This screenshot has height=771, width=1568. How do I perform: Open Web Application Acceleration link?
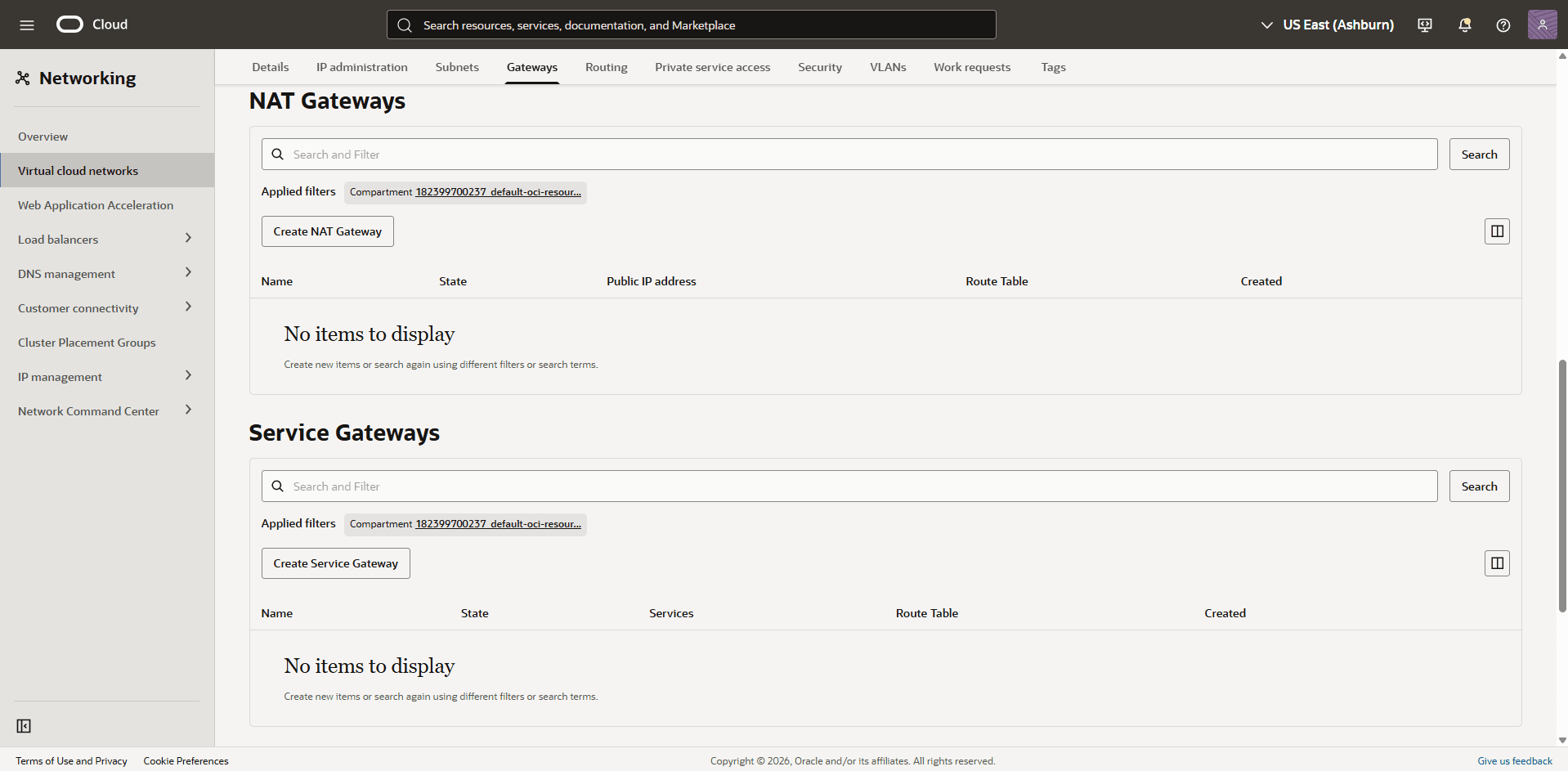(x=107, y=204)
